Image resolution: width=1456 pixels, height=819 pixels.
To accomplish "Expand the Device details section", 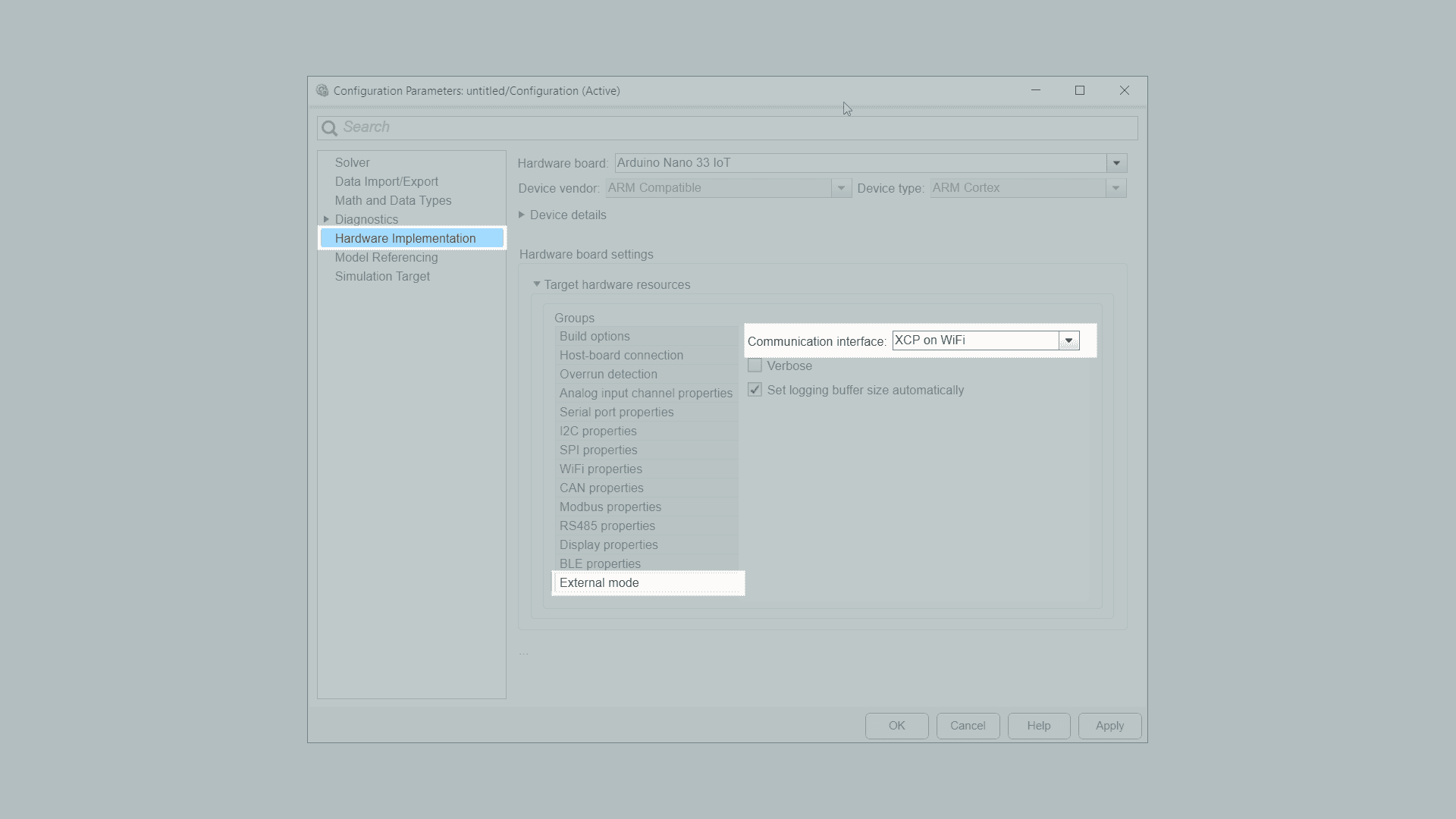I will tap(522, 215).
